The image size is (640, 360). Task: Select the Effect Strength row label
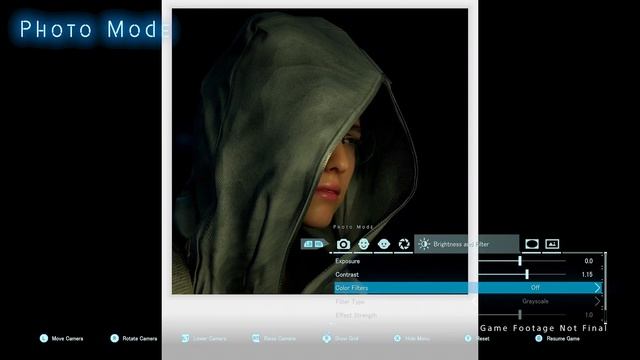pyautogui.click(x=356, y=315)
